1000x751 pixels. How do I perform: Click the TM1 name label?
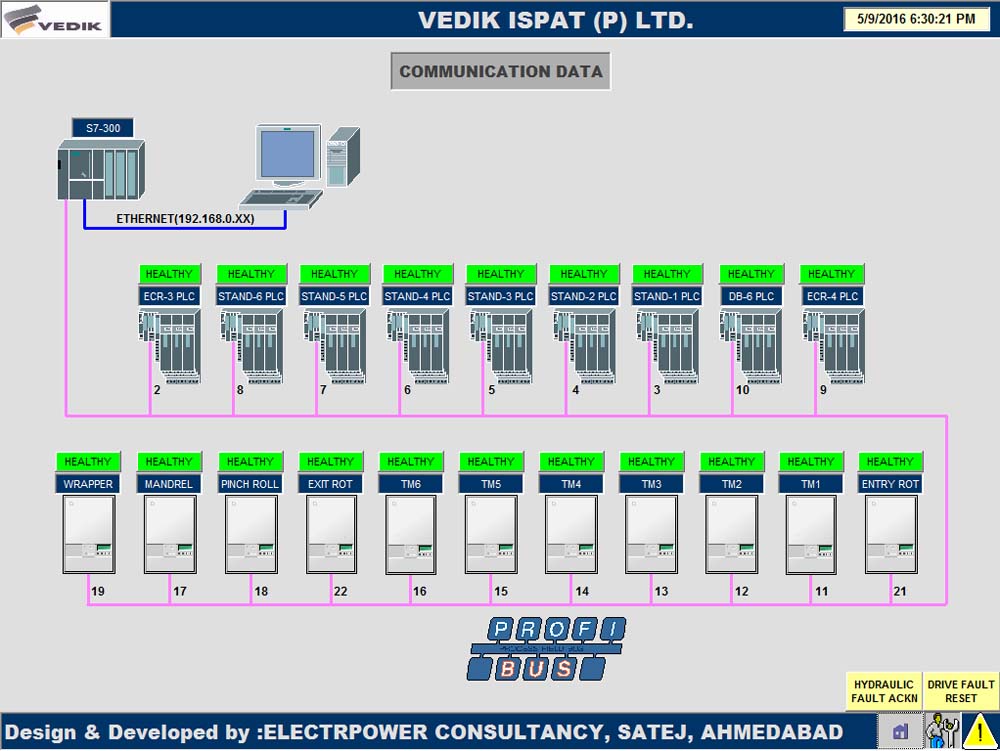pyautogui.click(x=811, y=485)
